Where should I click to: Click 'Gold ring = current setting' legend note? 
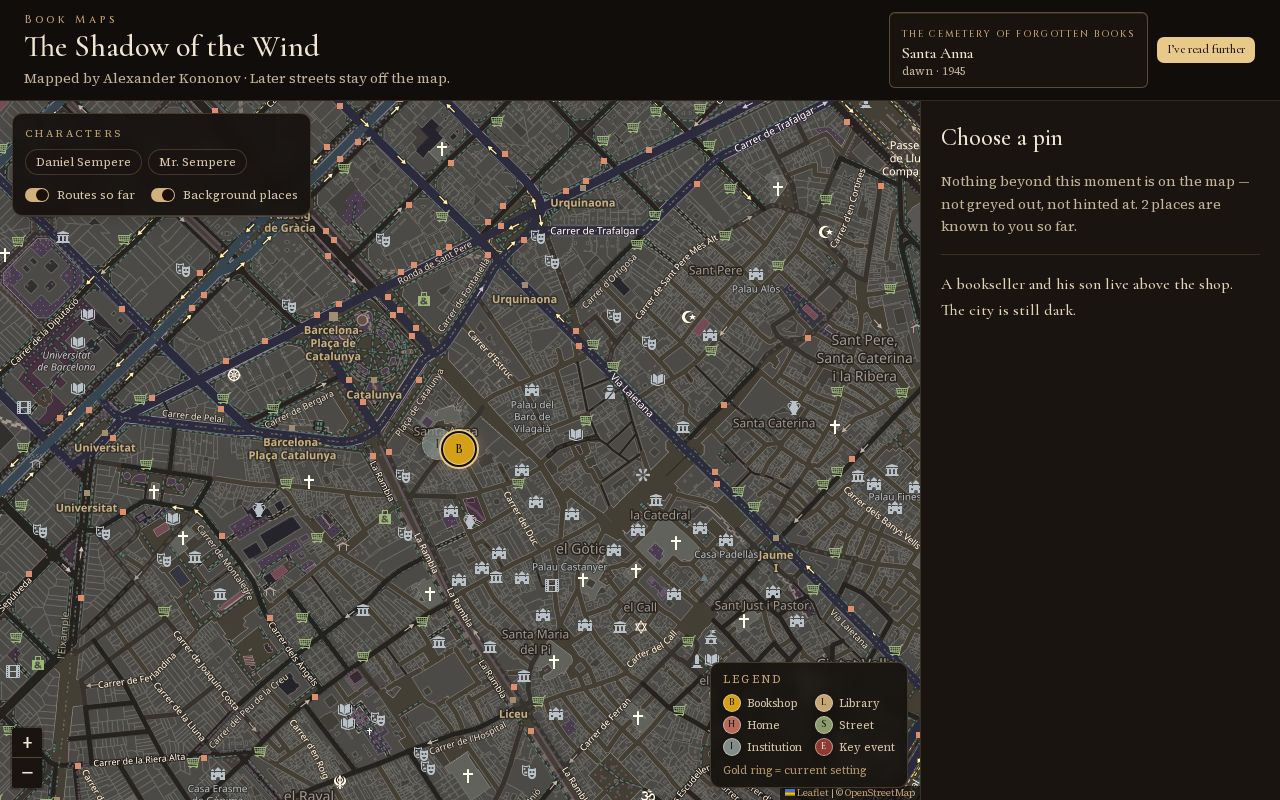coord(795,770)
